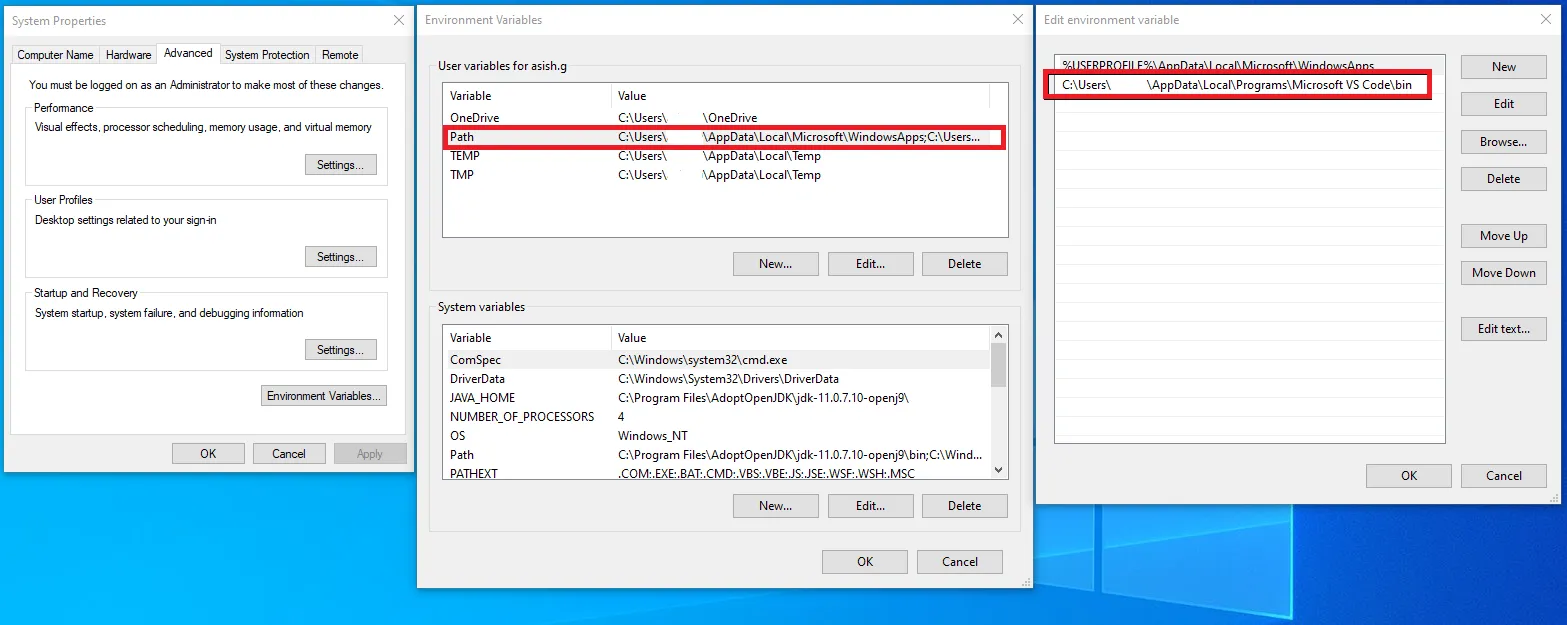Open System Protection tab
The width and height of the screenshot is (1567, 625).
[267, 55]
